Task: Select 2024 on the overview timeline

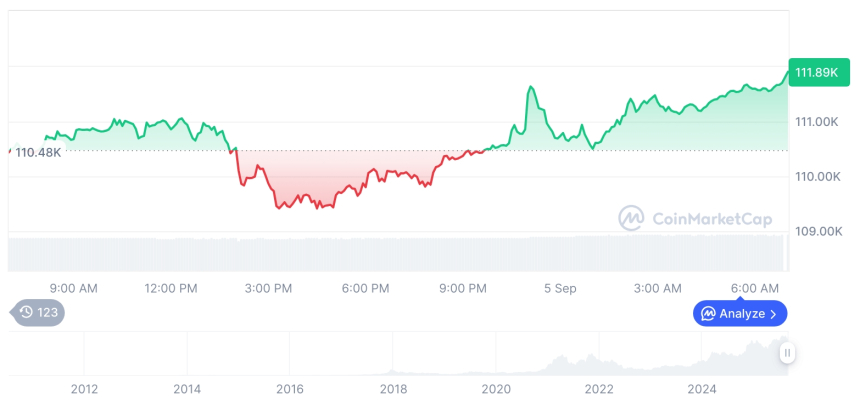Action: tap(702, 388)
